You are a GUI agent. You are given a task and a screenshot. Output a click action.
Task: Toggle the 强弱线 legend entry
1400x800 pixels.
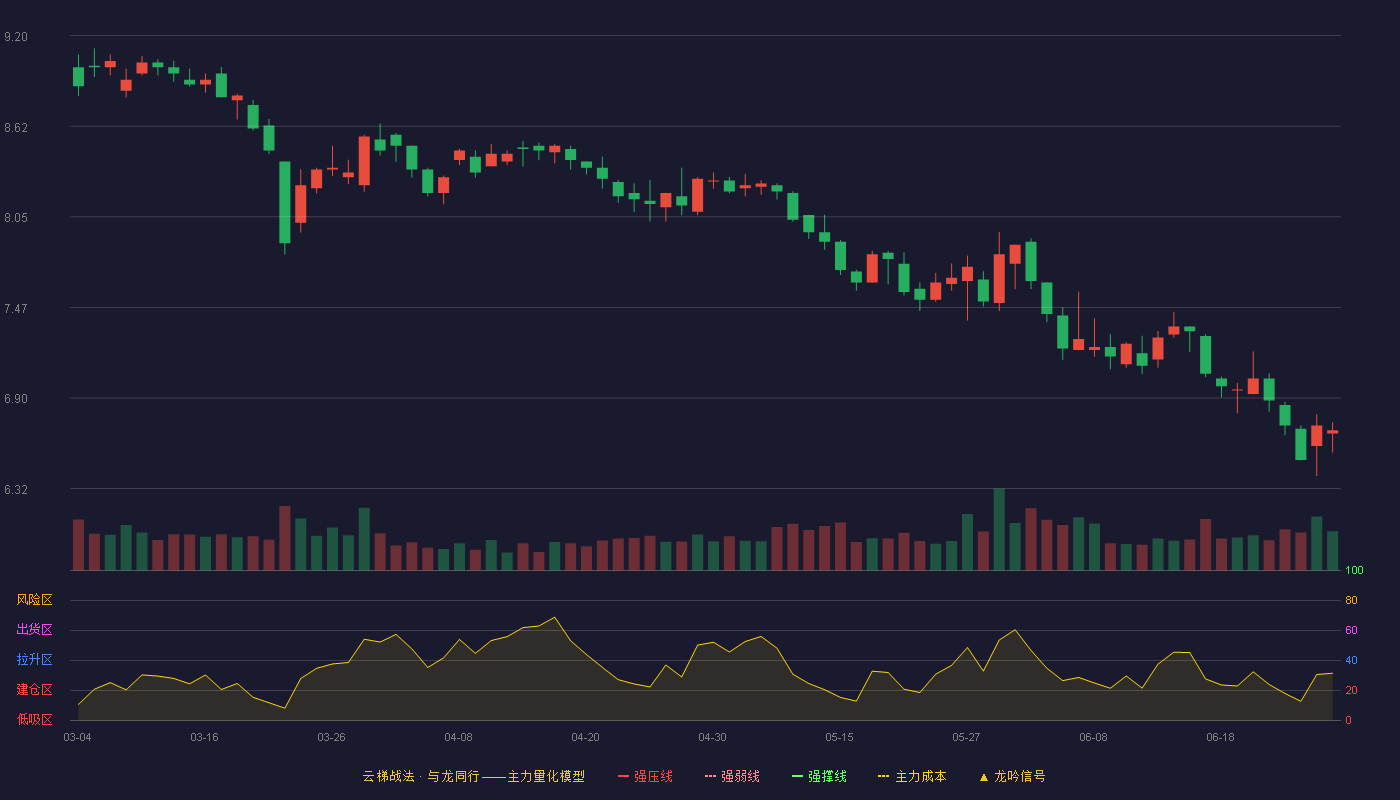point(732,776)
